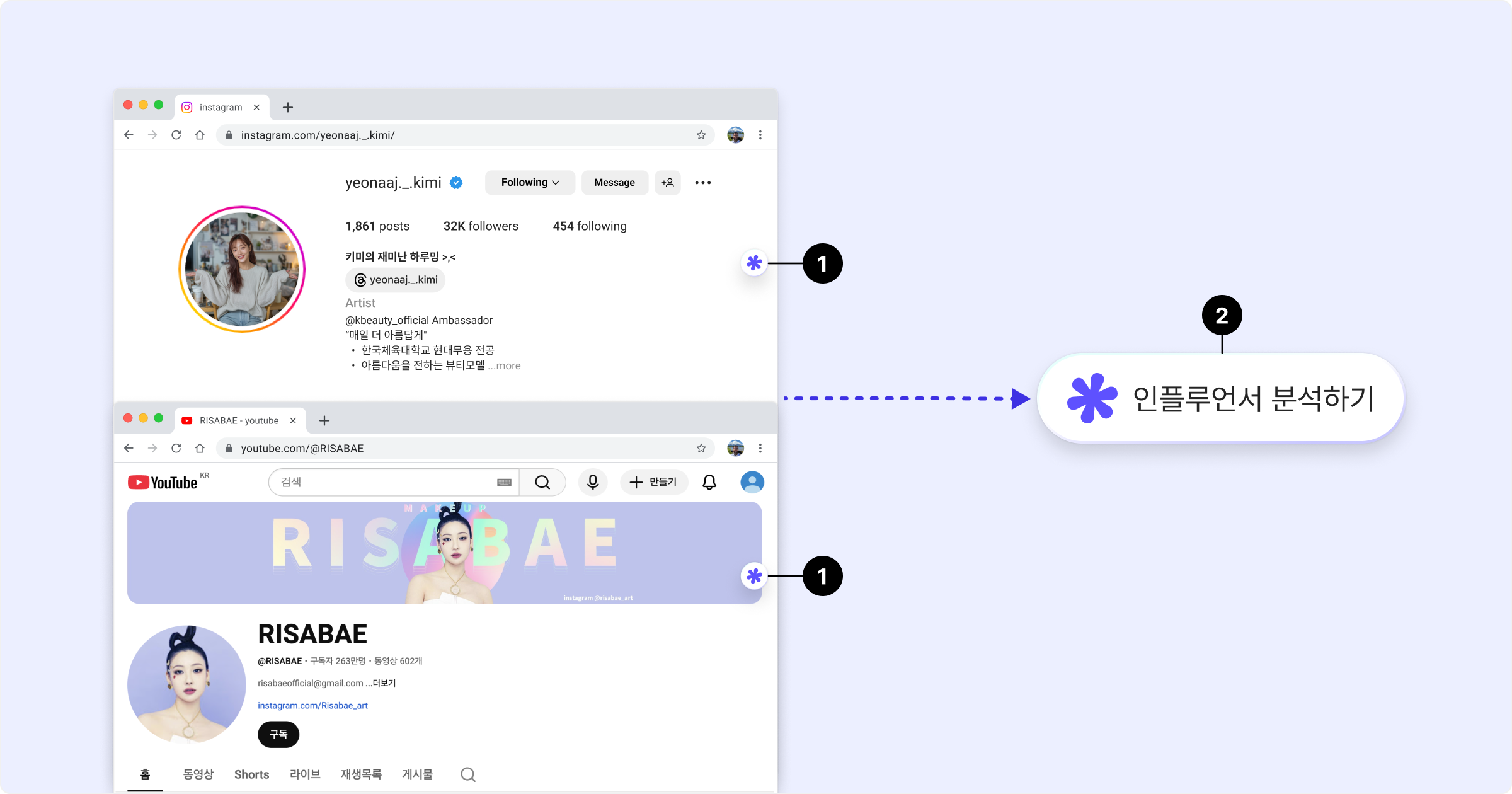Go back in the Instagram browser window
This screenshot has width=1512, height=794.
[129, 135]
